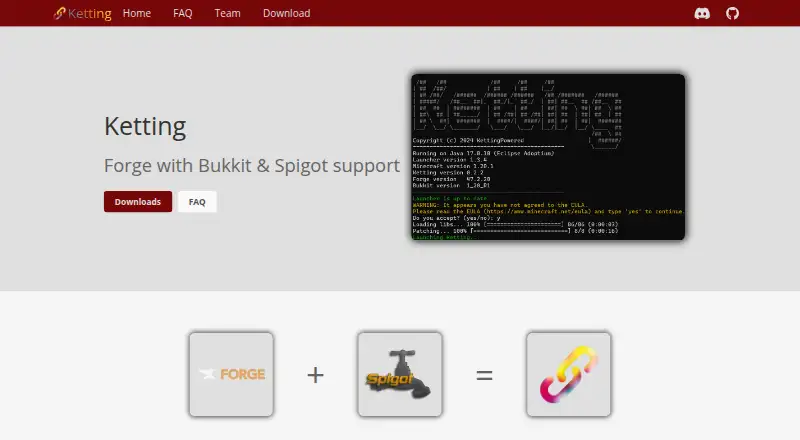Click the terminal screenshot image

[548, 157]
